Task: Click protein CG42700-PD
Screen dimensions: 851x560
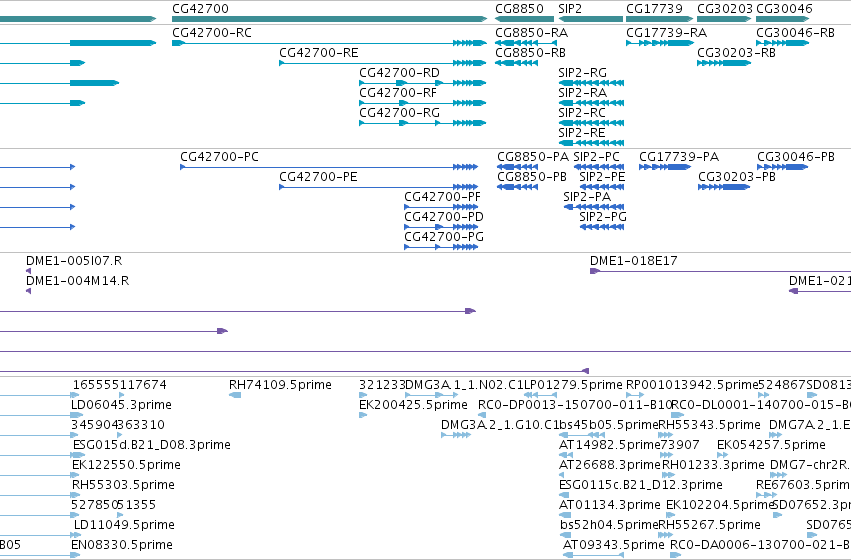Action: [x=441, y=227]
